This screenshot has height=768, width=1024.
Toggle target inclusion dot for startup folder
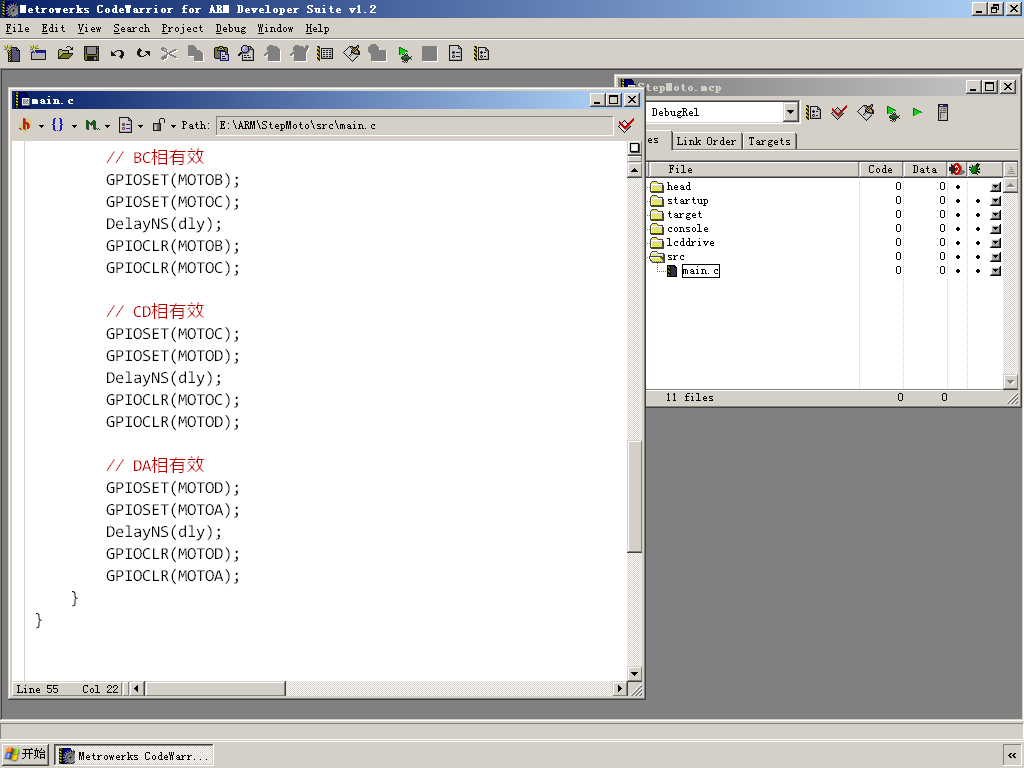tap(958, 200)
